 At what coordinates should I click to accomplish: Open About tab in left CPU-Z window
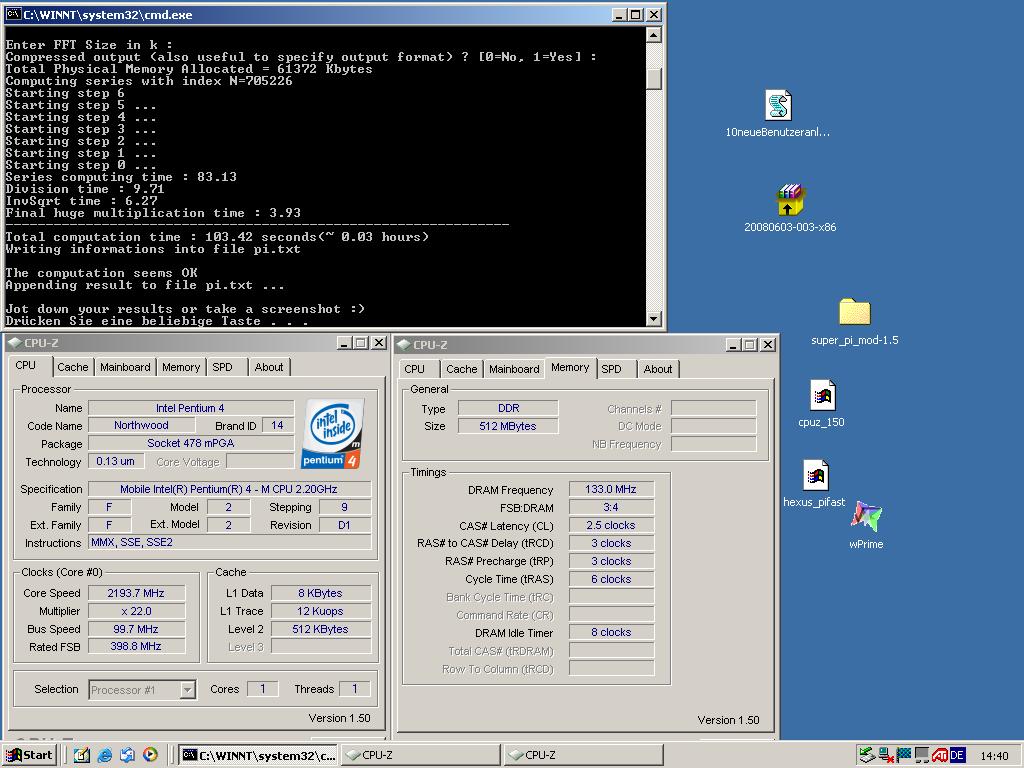268,367
